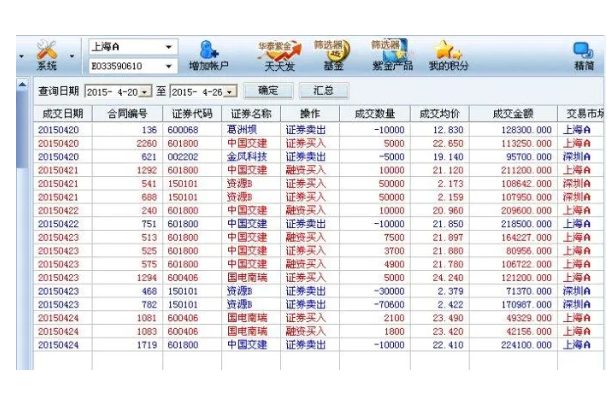Click the 交易市场 column header
This screenshot has height=409, width=613.
581,114
